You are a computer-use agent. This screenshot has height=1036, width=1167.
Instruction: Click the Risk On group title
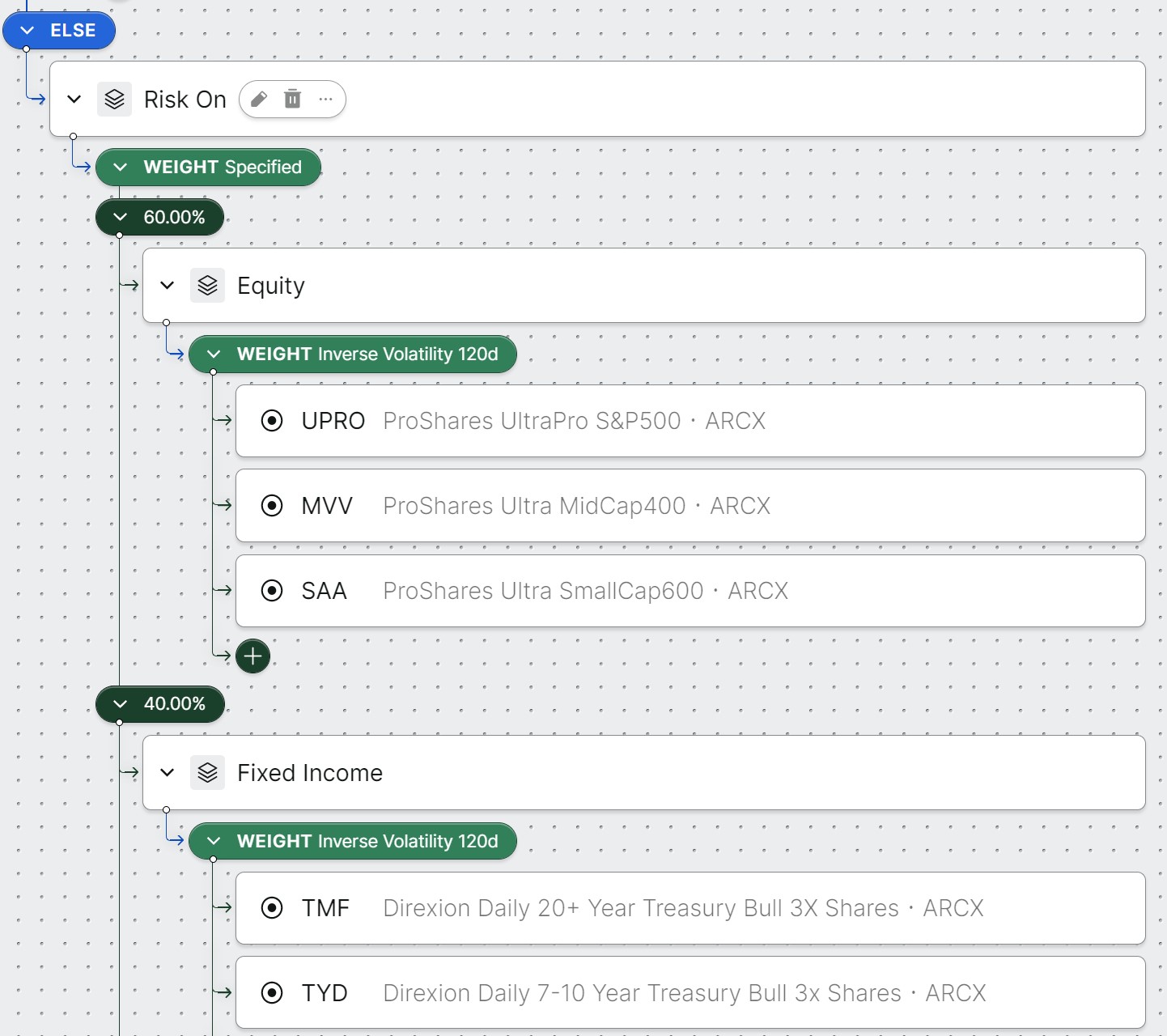click(185, 100)
